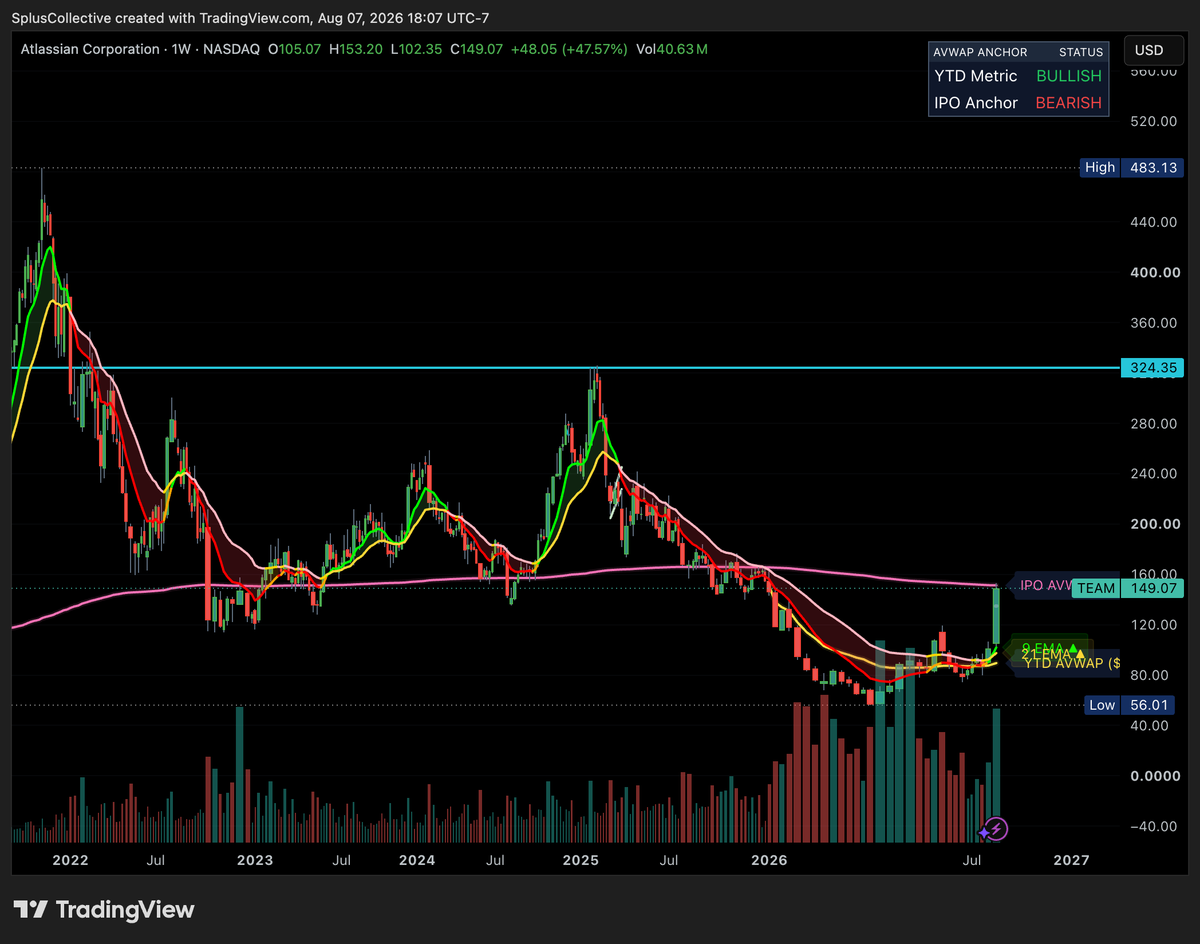Click the SplusCollective snapshot caption text
The image size is (1200, 944).
(x=251, y=17)
